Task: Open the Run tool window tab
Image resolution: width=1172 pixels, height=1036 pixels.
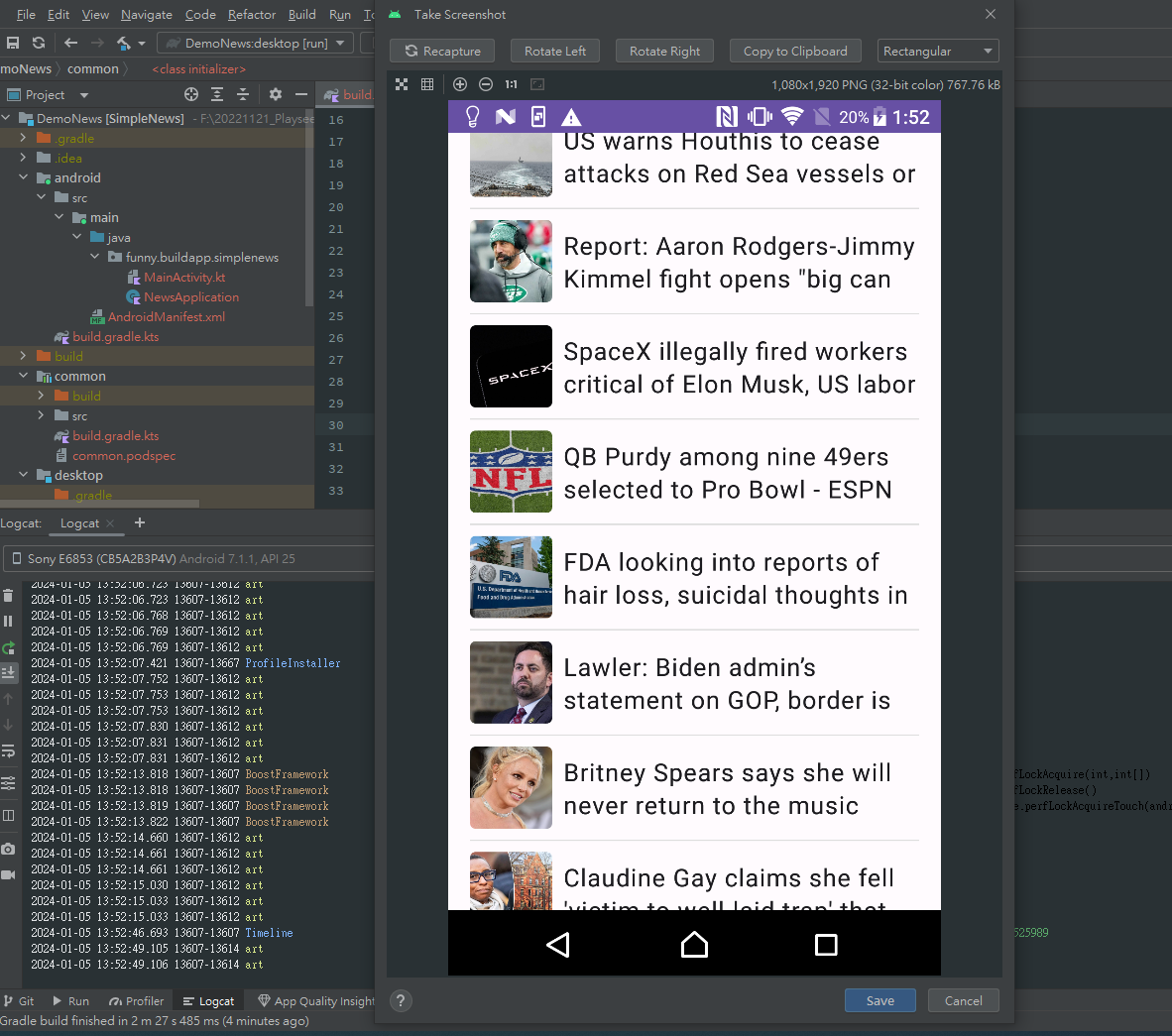Action: (x=71, y=1001)
